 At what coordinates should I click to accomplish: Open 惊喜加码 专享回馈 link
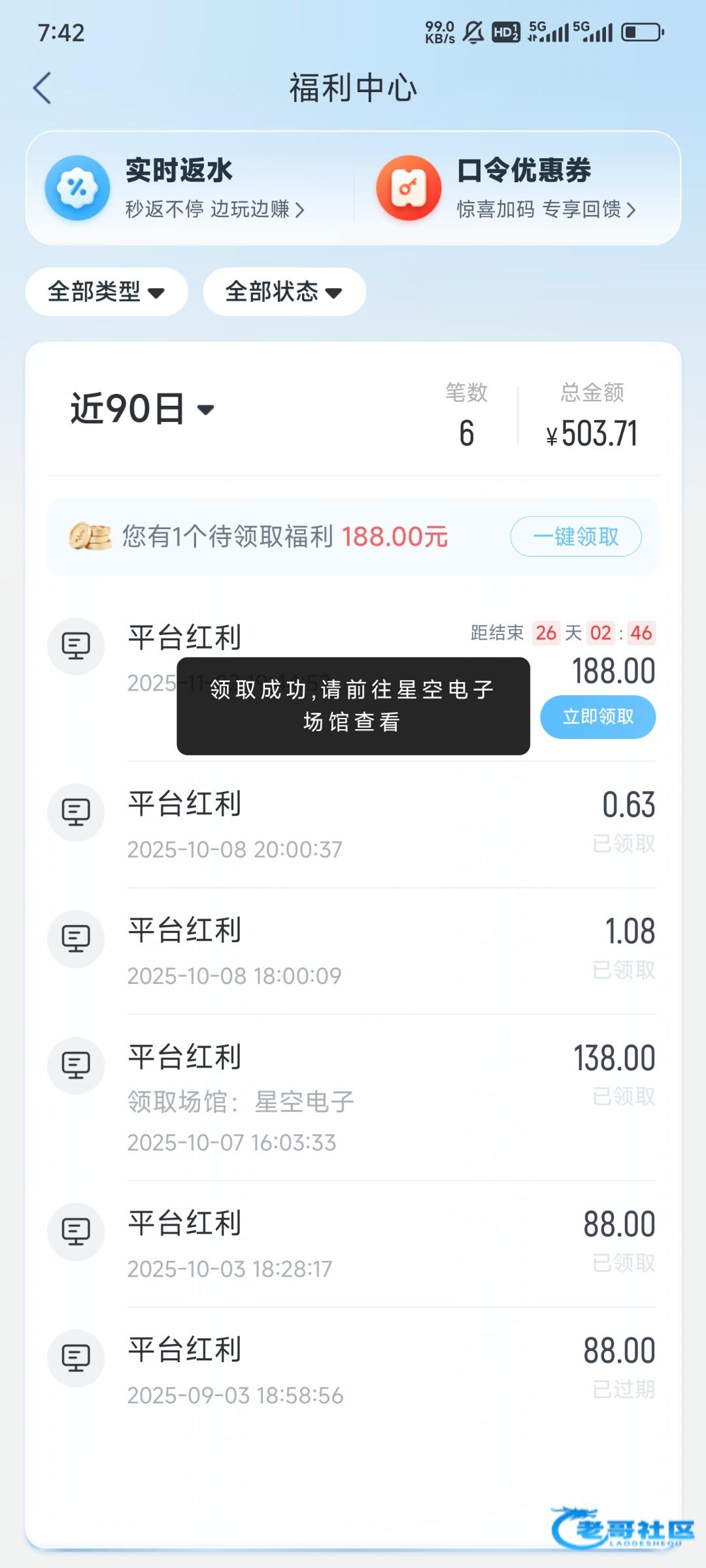(546, 210)
